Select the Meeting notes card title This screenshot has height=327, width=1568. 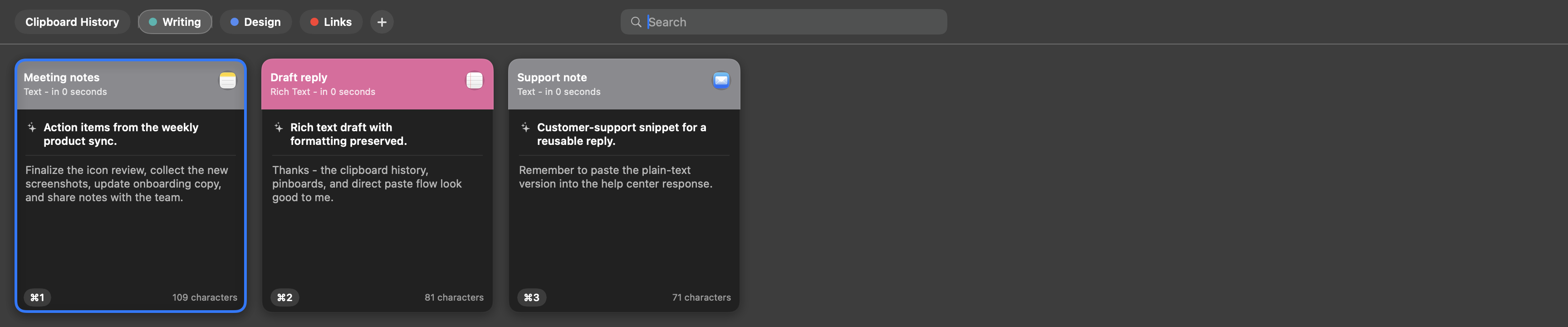pos(62,77)
